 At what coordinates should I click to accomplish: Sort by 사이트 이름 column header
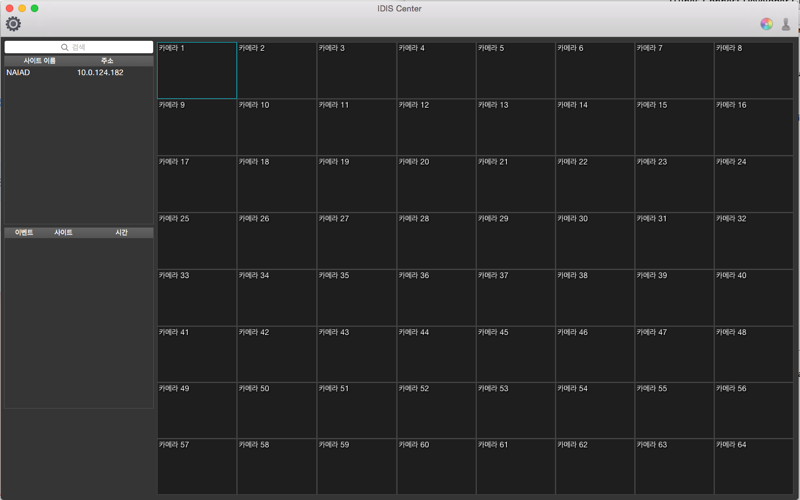39,61
